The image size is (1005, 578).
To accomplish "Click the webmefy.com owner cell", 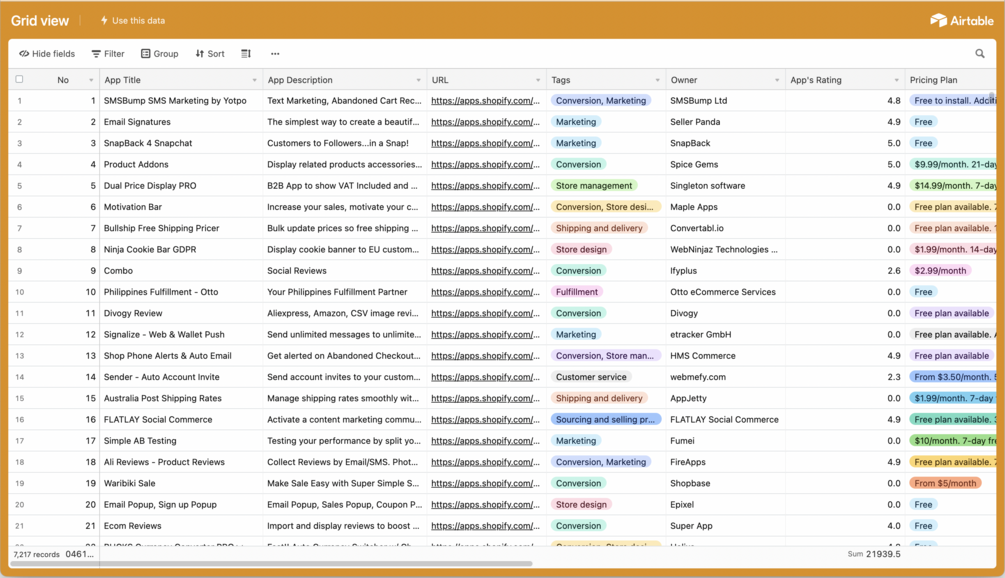I will pyautogui.click(x=726, y=377).
